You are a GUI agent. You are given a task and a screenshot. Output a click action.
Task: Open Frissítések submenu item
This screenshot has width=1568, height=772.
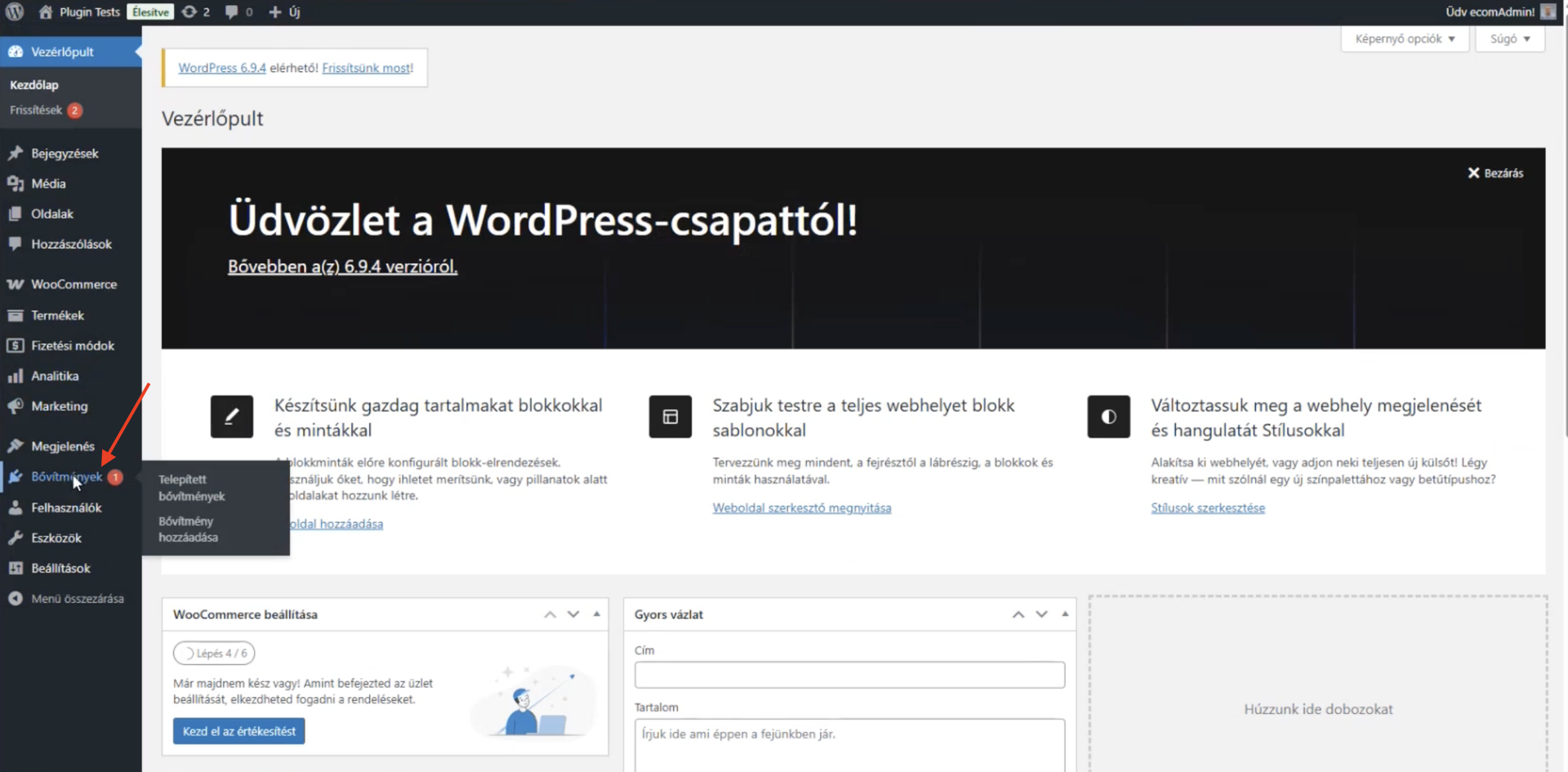[36, 110]
